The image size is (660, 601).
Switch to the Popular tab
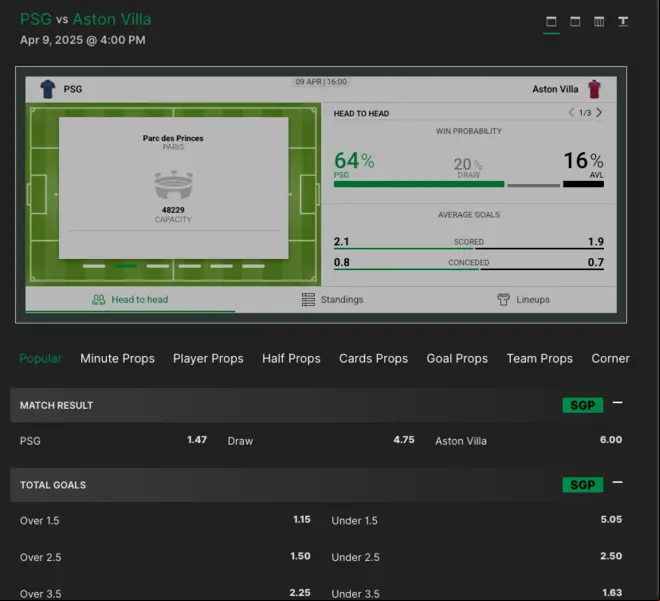coord(40,359)
